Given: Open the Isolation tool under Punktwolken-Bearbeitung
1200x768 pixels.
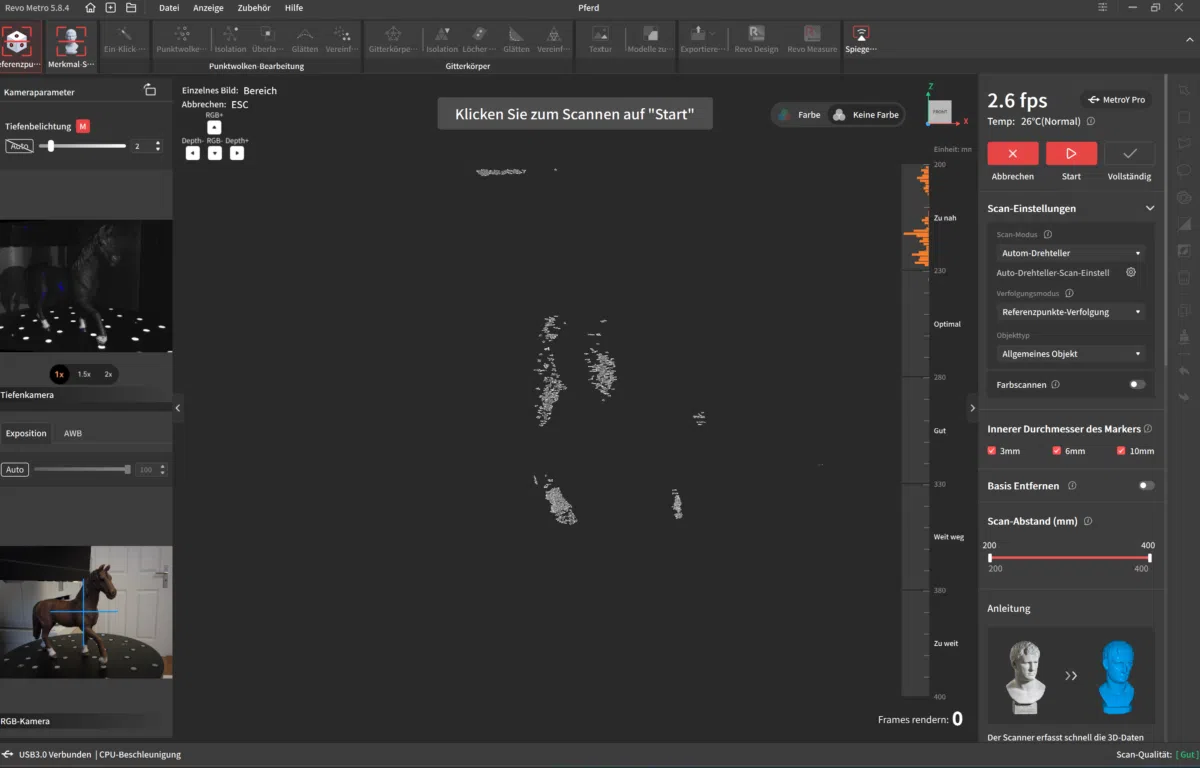Looking at the screenshot, I should click(x=231, y=43).
